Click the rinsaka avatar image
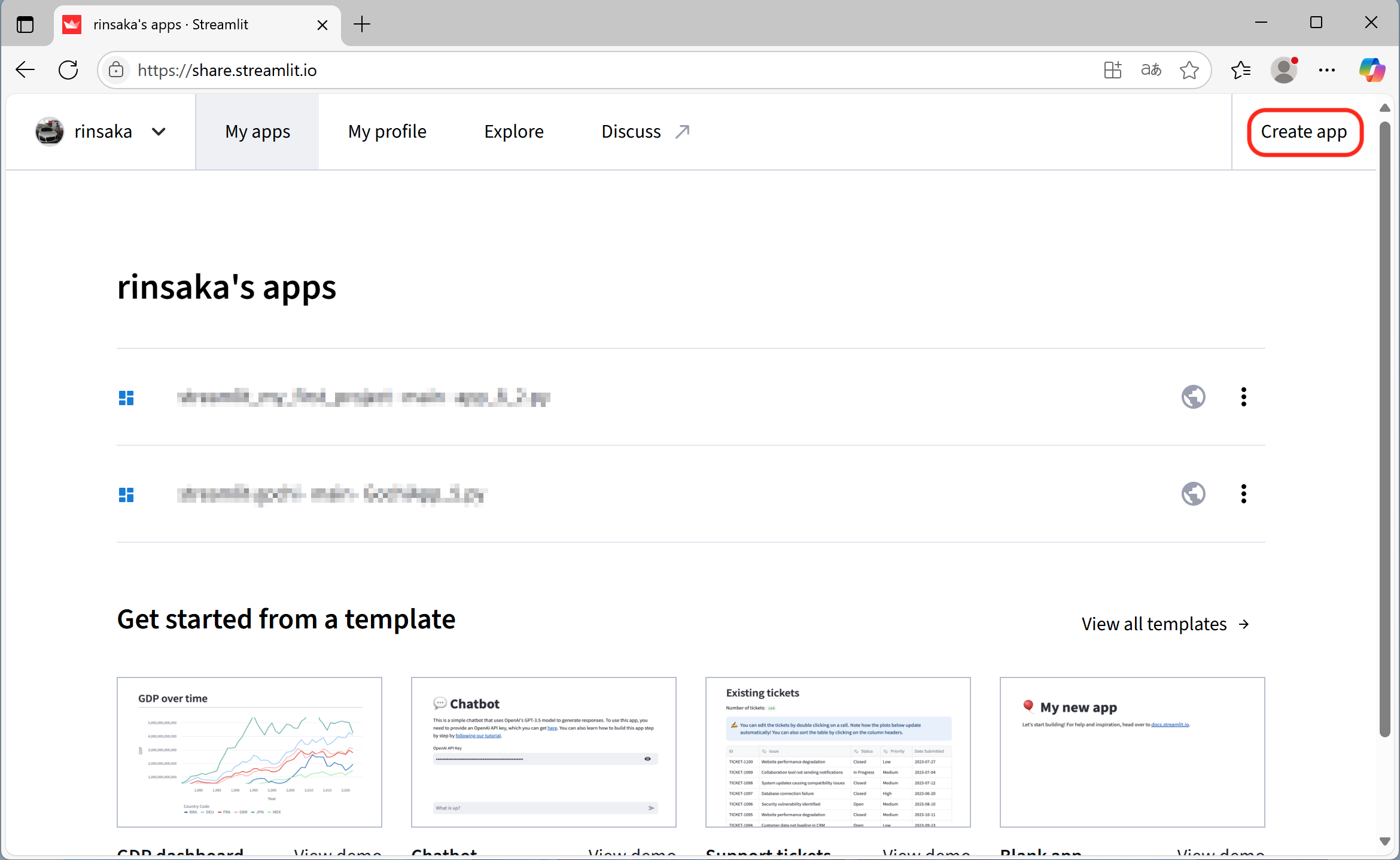 50,132
